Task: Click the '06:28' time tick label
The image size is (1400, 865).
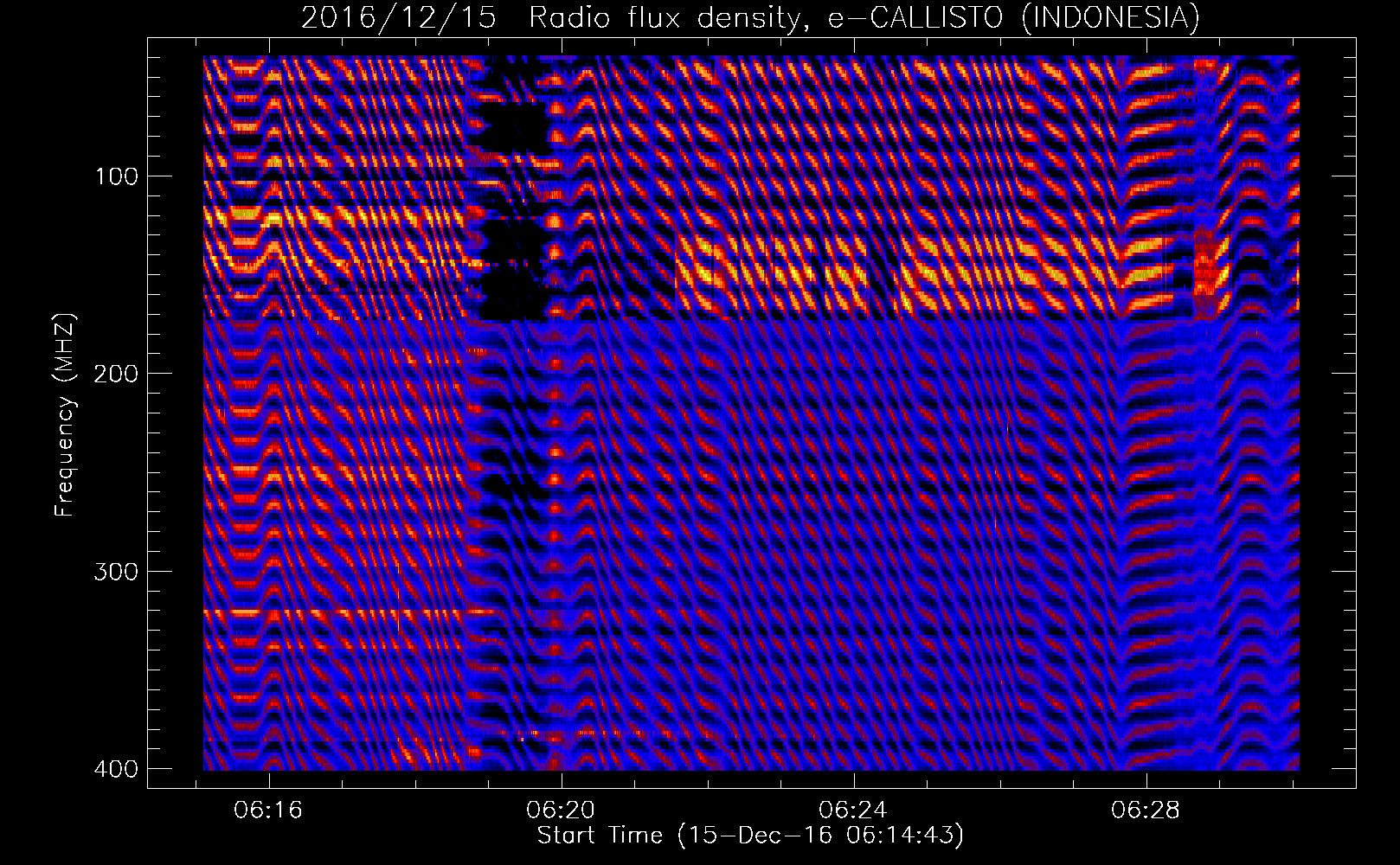Action: [1146, 811]
